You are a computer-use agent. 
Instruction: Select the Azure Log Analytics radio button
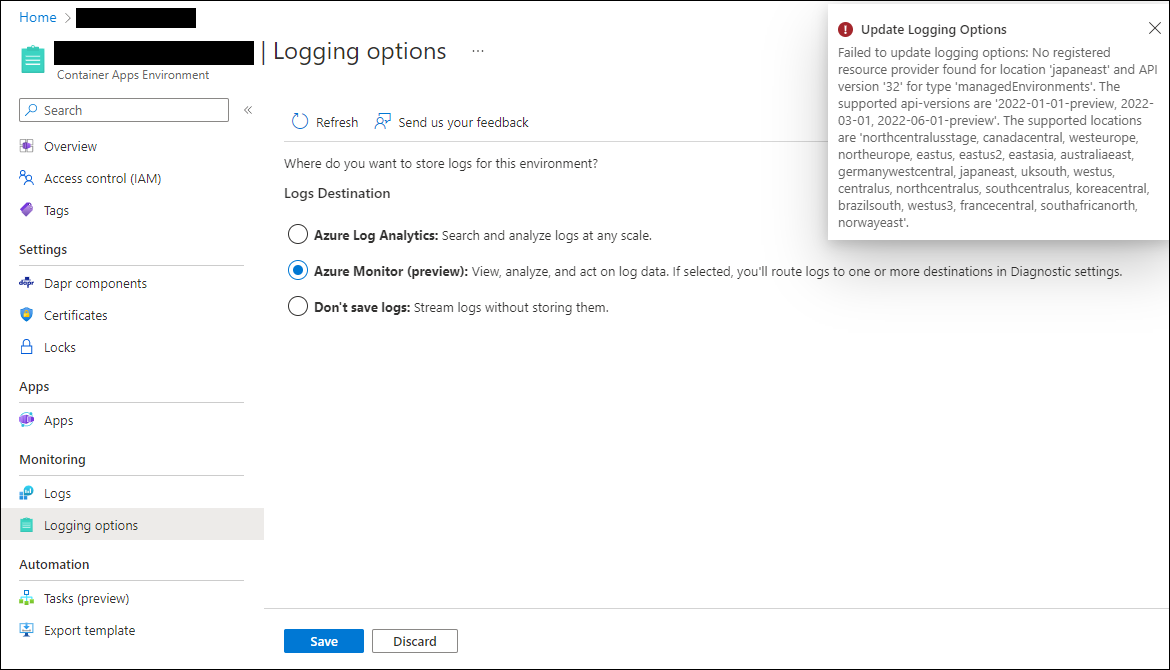(297, 234)
